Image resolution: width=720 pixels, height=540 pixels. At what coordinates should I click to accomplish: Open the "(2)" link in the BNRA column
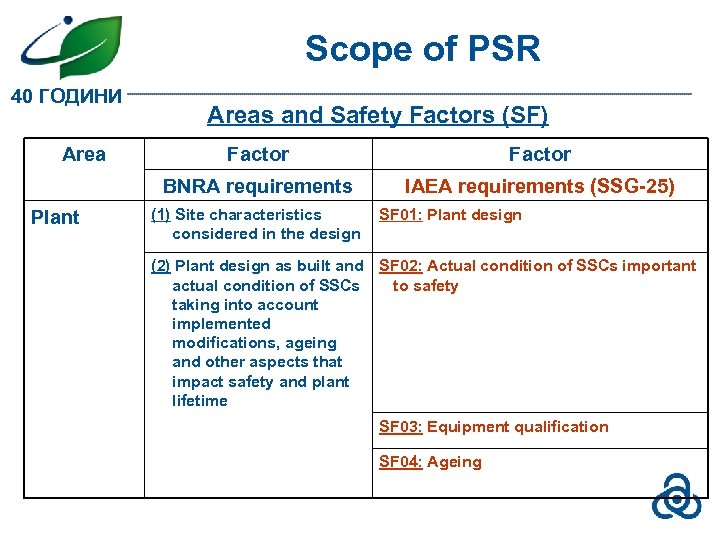(x=161, y=265)
